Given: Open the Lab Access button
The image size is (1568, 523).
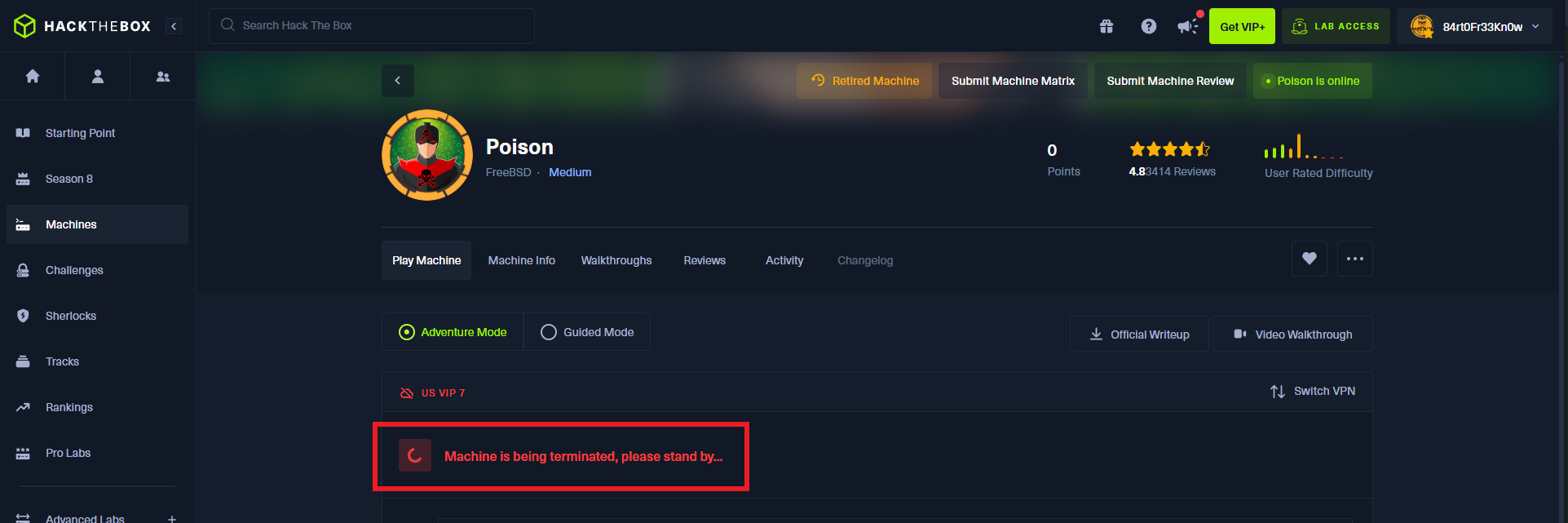Looking at the screenshot, I should coord(1336,26).
